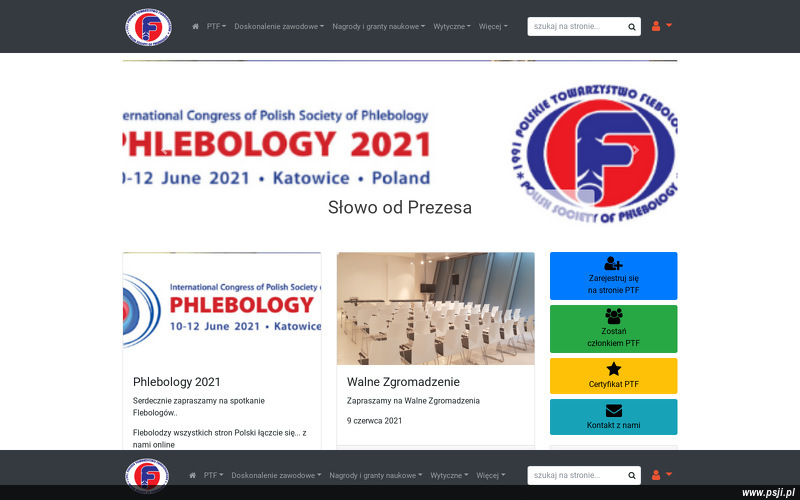Click the star icon on Certyfikat PTF tile

[x=614, y=369]
